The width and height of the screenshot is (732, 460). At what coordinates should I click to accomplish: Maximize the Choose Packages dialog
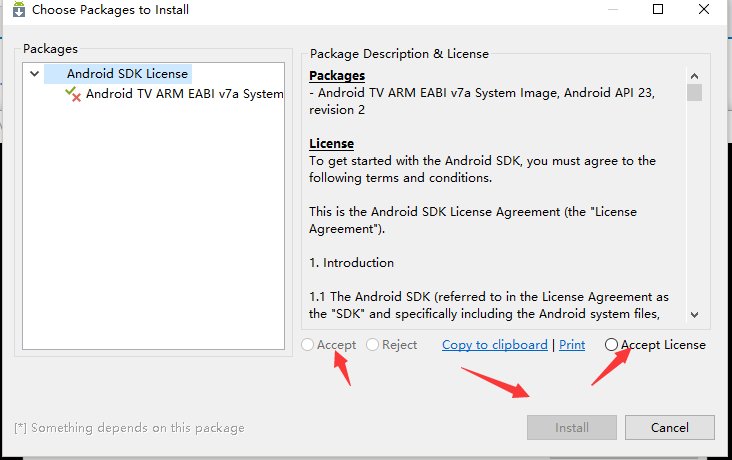(658, 9)
